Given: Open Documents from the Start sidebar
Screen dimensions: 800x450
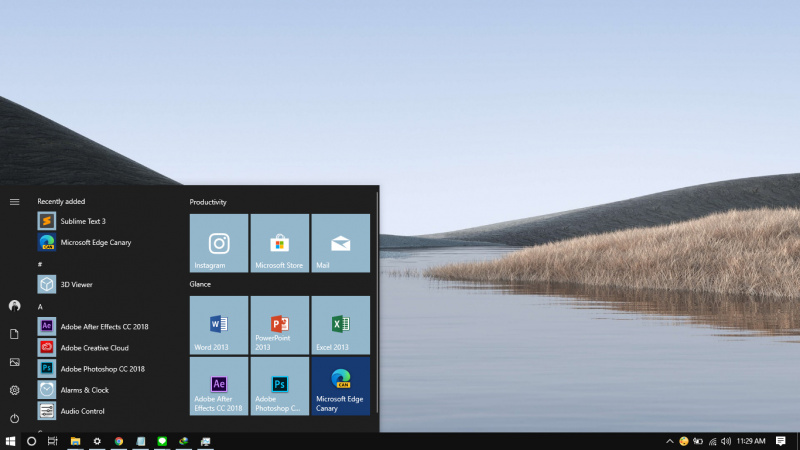Looking at the screenshot, I should pyautogui.click(x=14, y=334).
